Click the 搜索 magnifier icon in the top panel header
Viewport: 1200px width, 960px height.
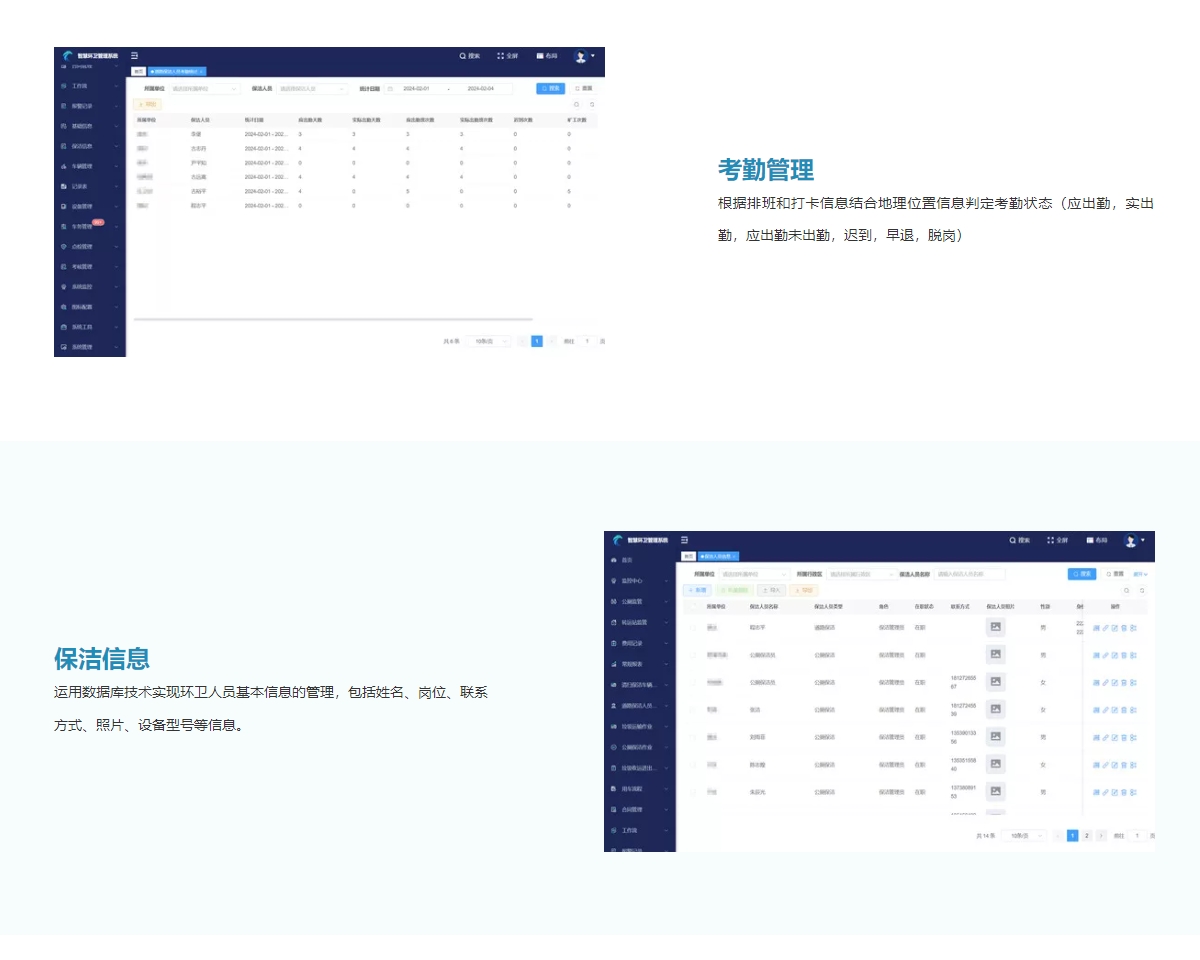pyautogui.click(x=463, y=56)
